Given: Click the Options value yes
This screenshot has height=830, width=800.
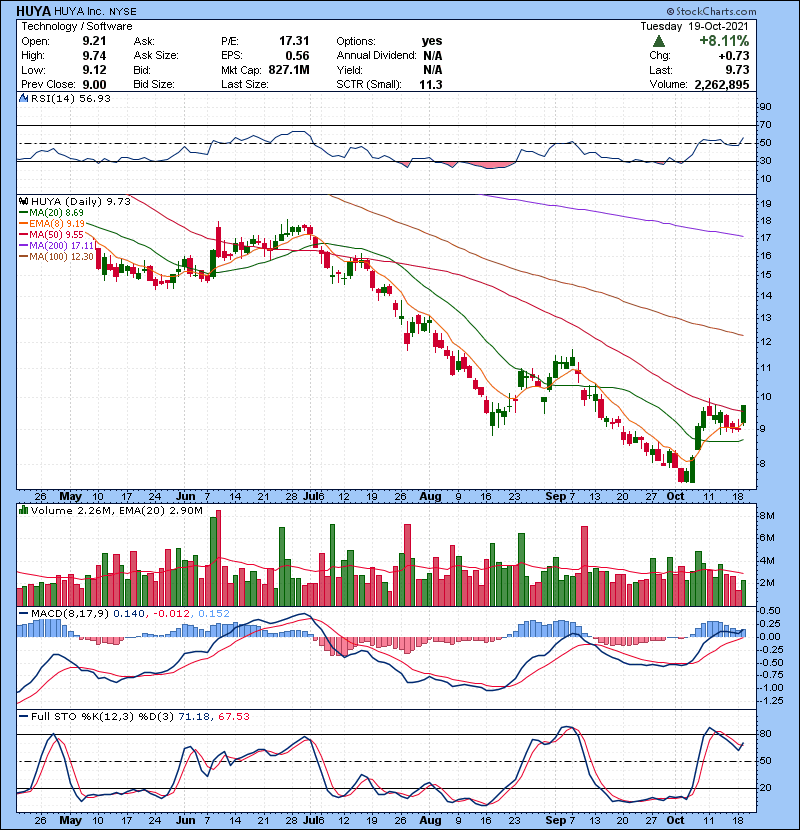Looking at the screenshot, I should click(x=432, y=41).
